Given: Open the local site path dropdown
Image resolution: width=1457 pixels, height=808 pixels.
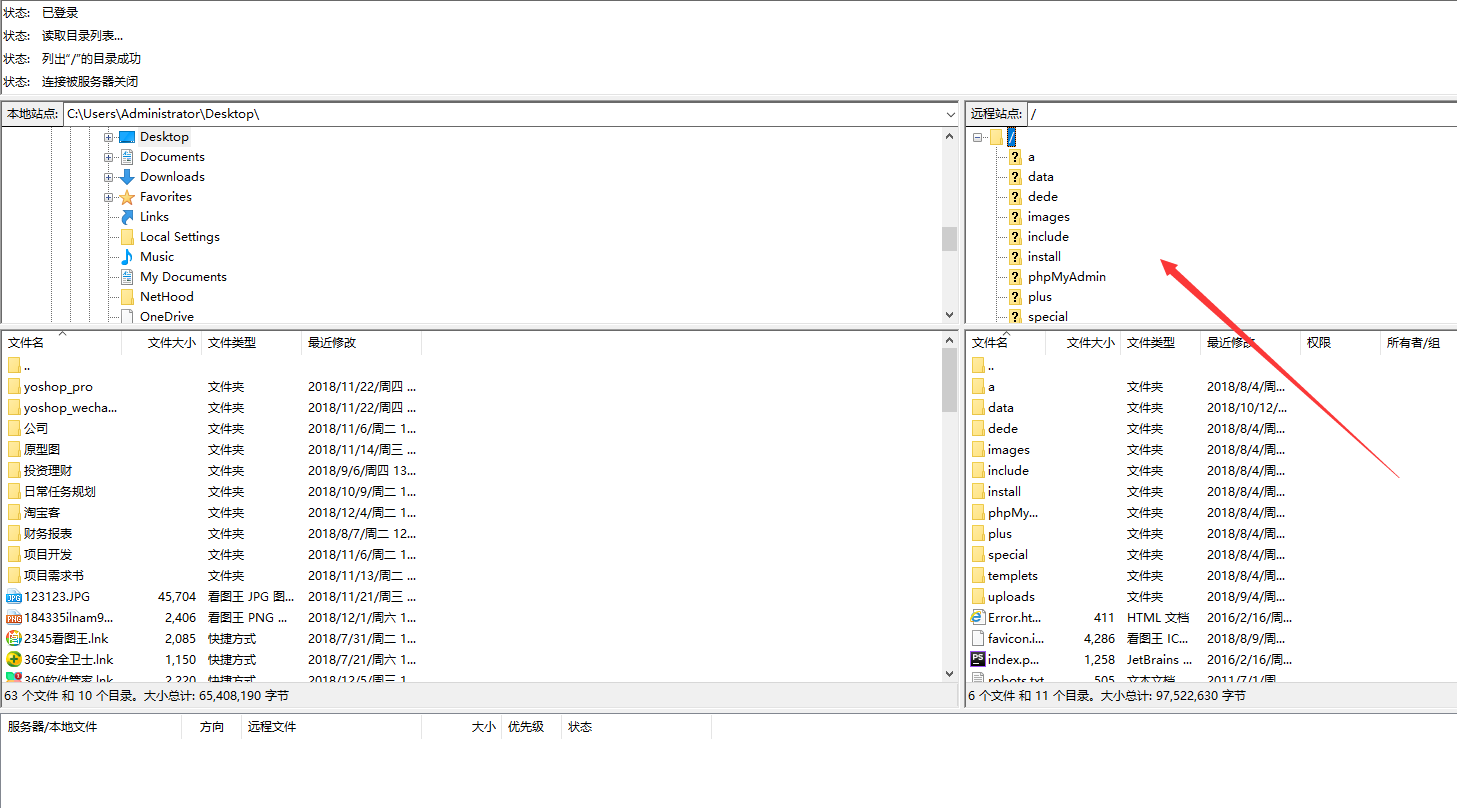Looking at the screenshot, I should (950, 114).
